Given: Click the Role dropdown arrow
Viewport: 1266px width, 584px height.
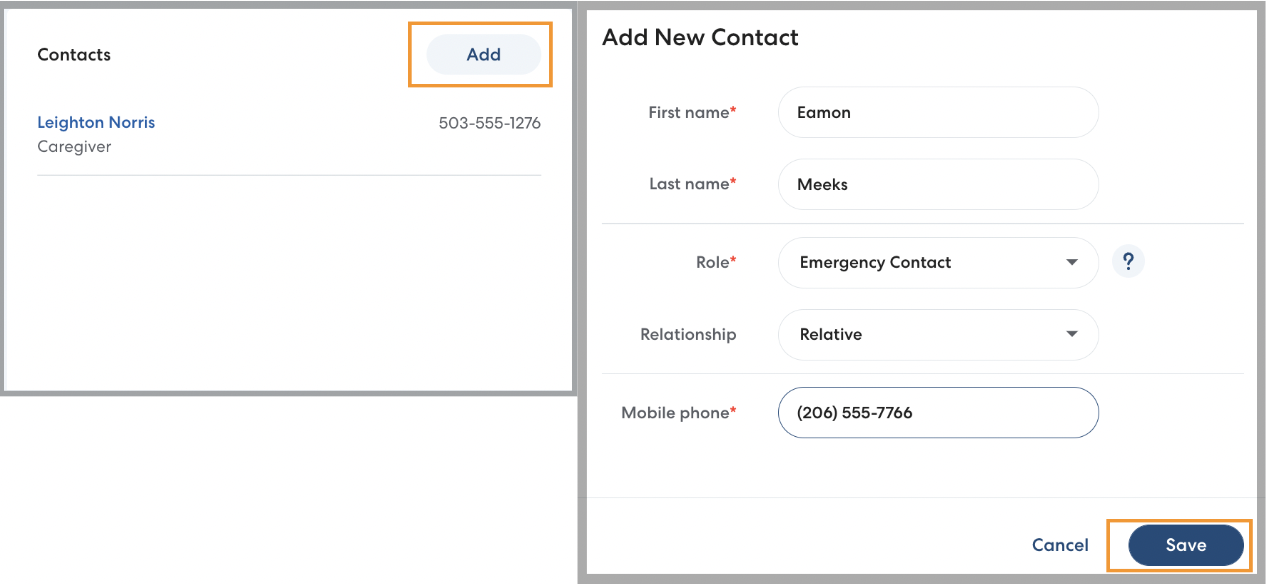Looking at the screenshot, I should pos(1072,263).
